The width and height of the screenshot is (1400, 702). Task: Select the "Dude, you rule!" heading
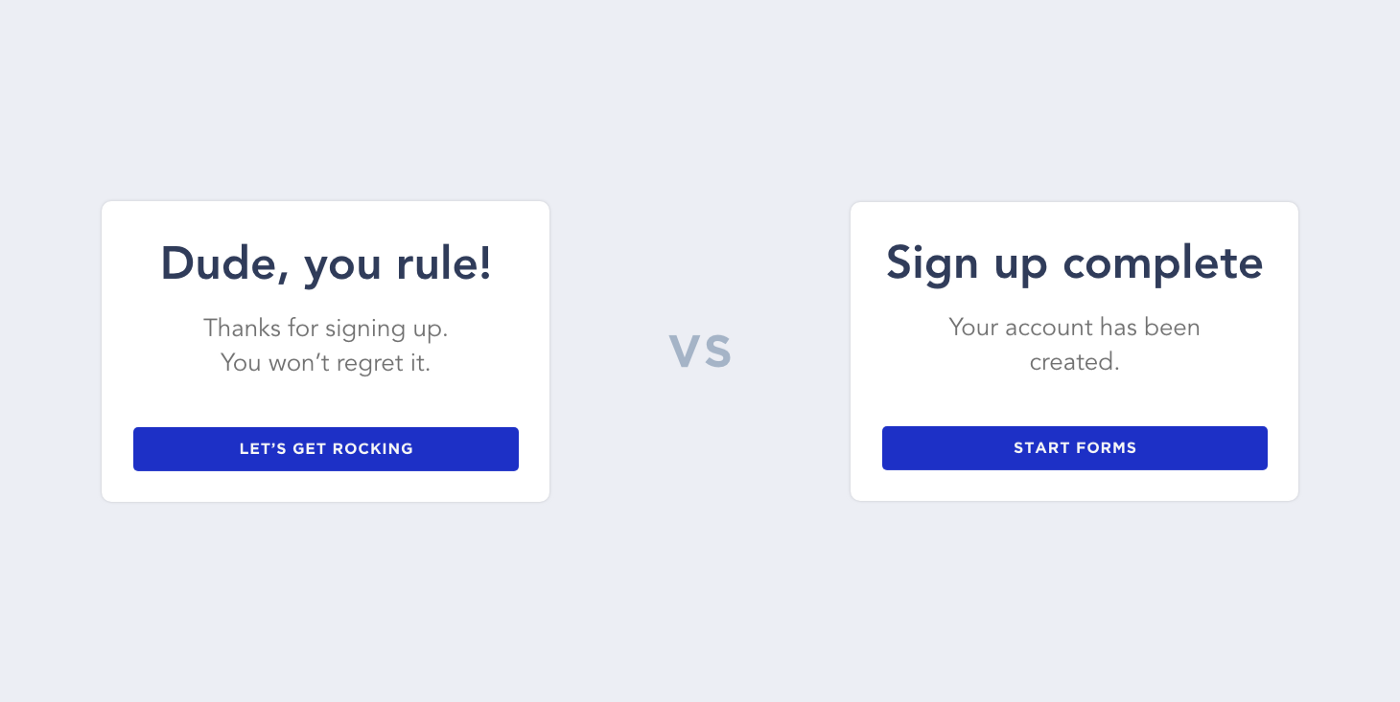point(326,264)
